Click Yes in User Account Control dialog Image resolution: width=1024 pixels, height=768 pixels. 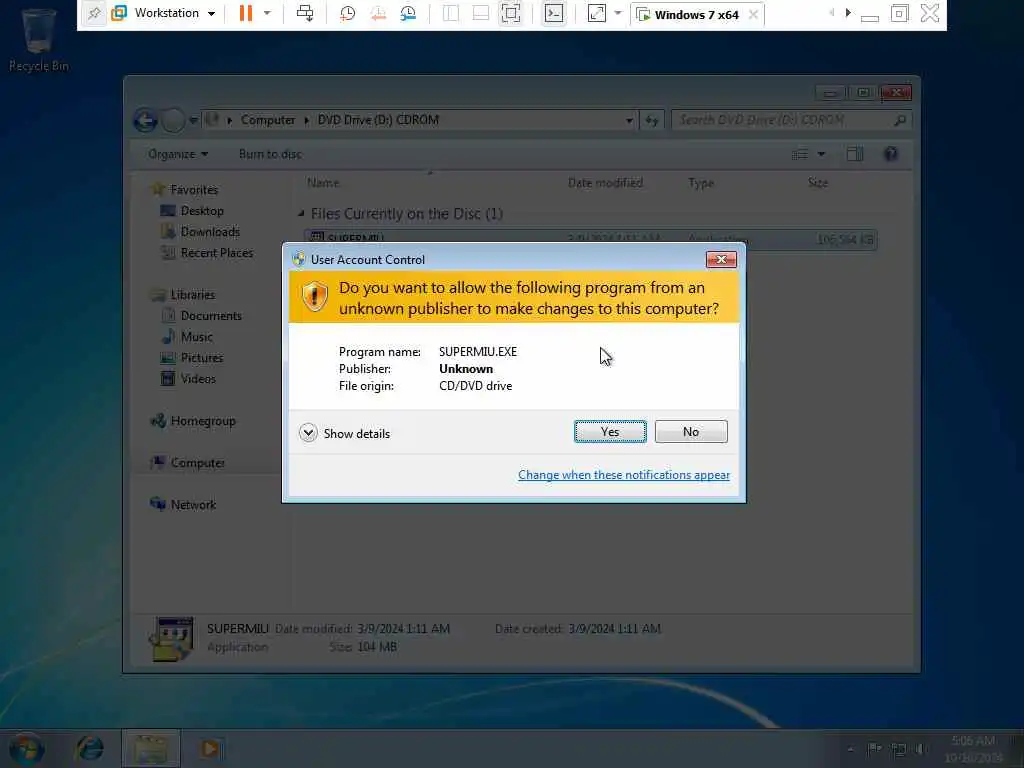610,432
